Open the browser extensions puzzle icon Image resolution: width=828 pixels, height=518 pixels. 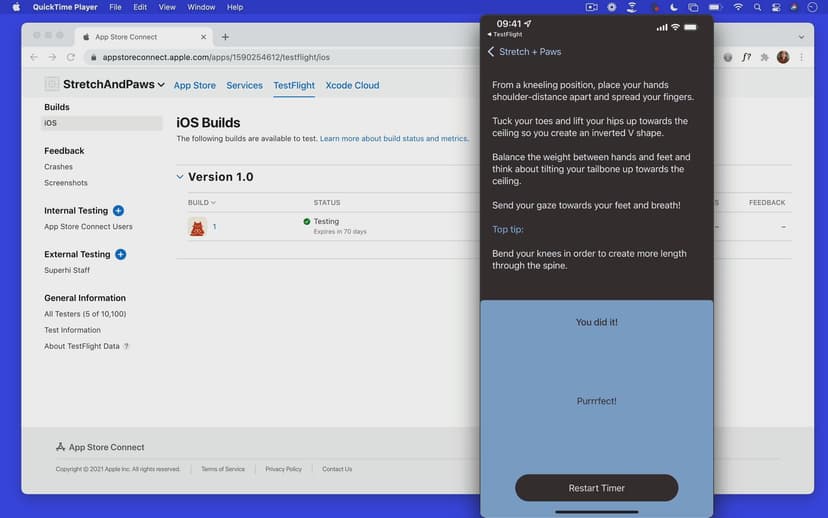point(764,57)
